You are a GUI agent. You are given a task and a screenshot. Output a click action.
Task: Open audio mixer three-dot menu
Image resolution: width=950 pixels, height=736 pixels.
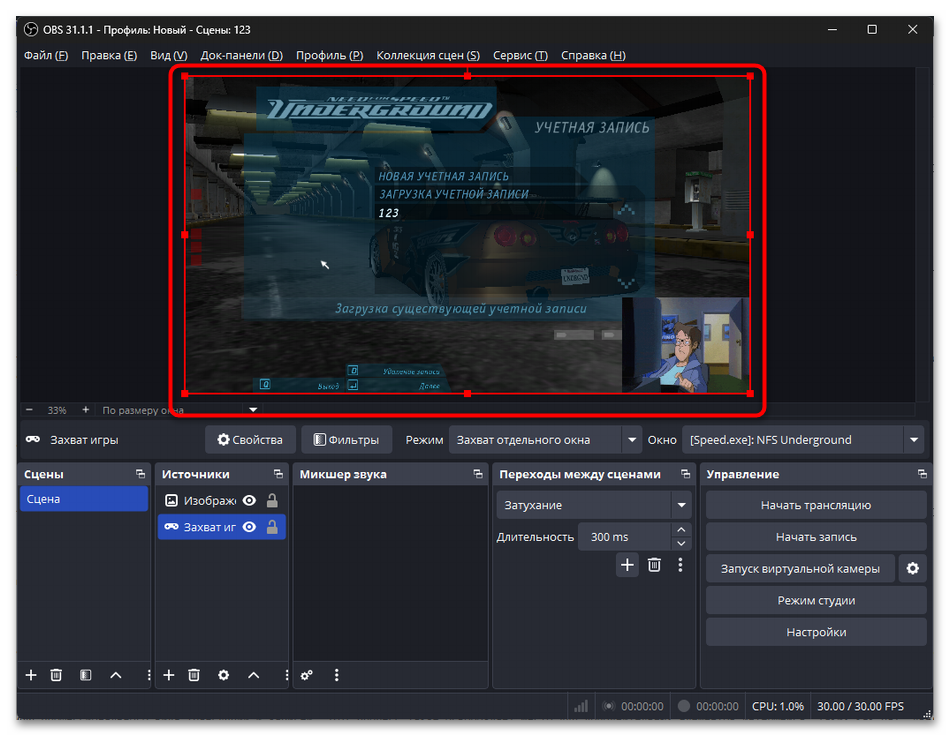click(337, 675)
